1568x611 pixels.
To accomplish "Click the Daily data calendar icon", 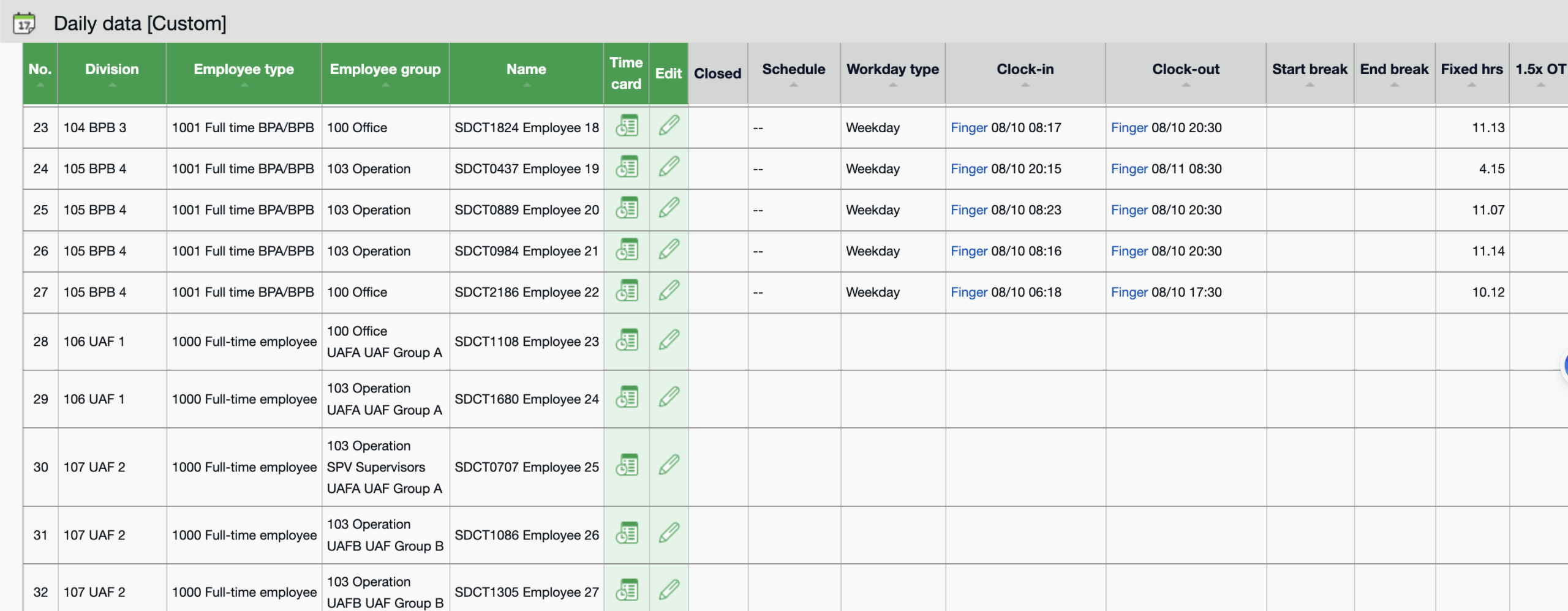I will [24, 23].
